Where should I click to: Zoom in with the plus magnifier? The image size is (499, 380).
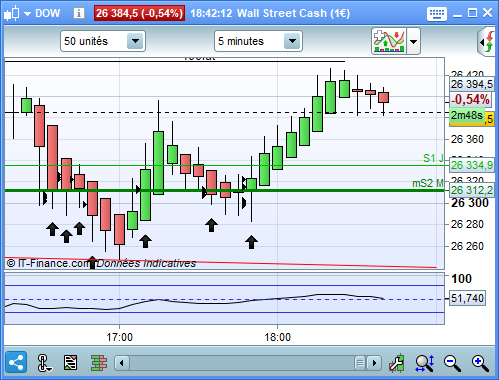(480, 363)
